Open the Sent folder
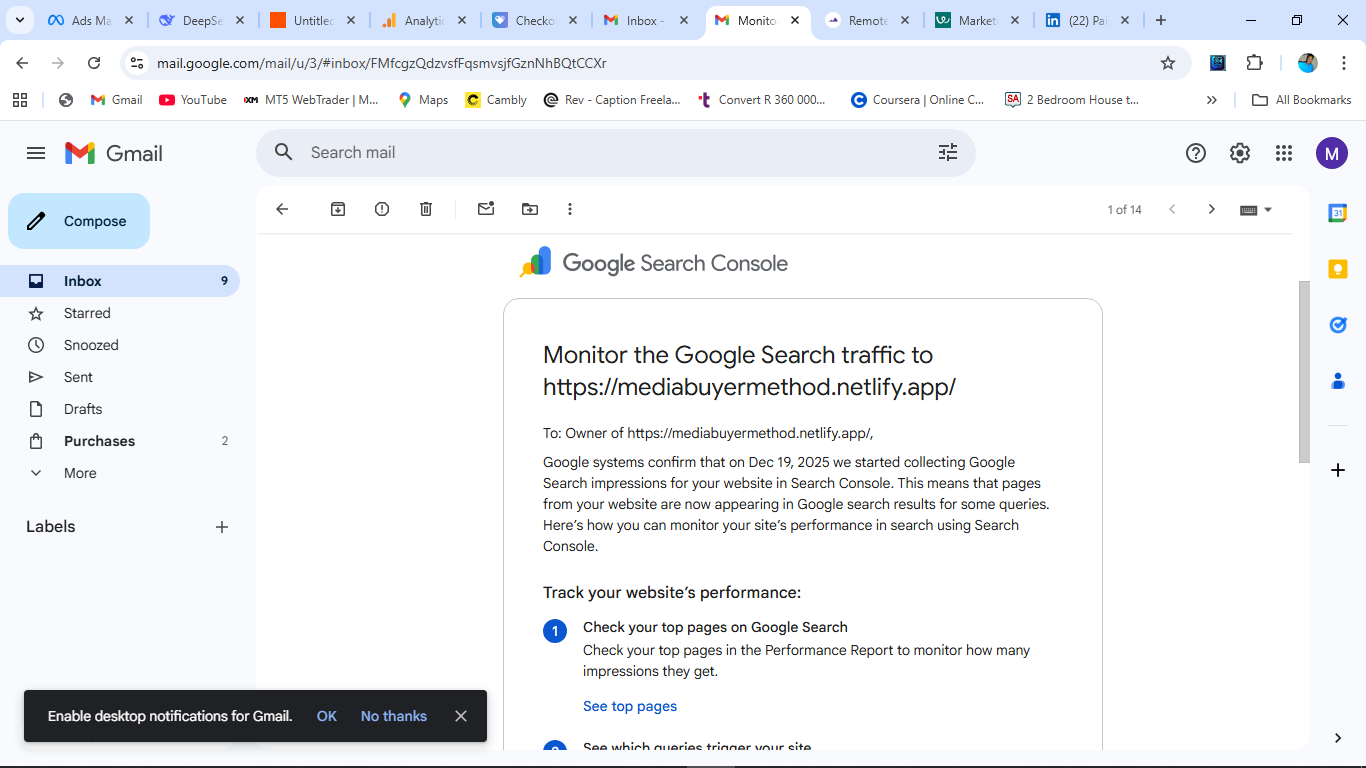The width and height of the screenshot is (1366, 768). (x=120, y=377)
